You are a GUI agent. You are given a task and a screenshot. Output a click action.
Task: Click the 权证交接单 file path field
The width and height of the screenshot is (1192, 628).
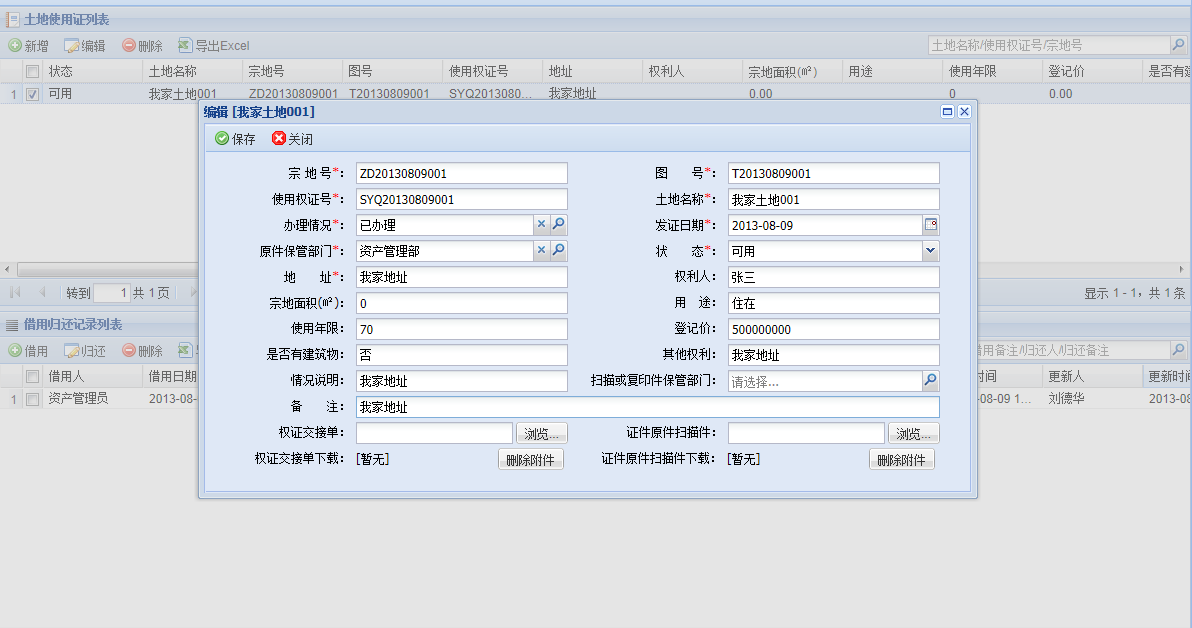[x=434, y=433]
